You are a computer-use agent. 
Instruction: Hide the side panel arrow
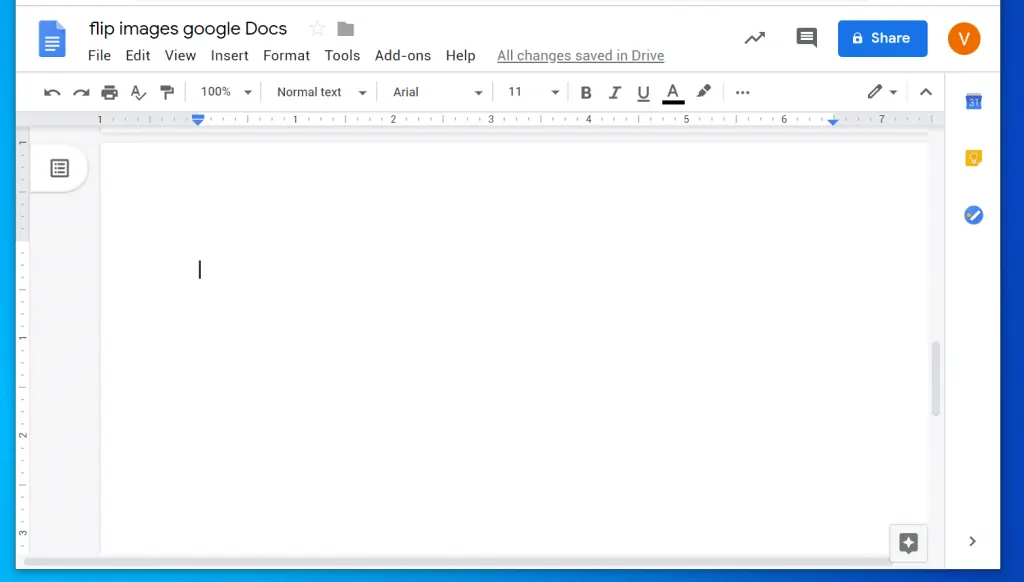click(972, 541)
